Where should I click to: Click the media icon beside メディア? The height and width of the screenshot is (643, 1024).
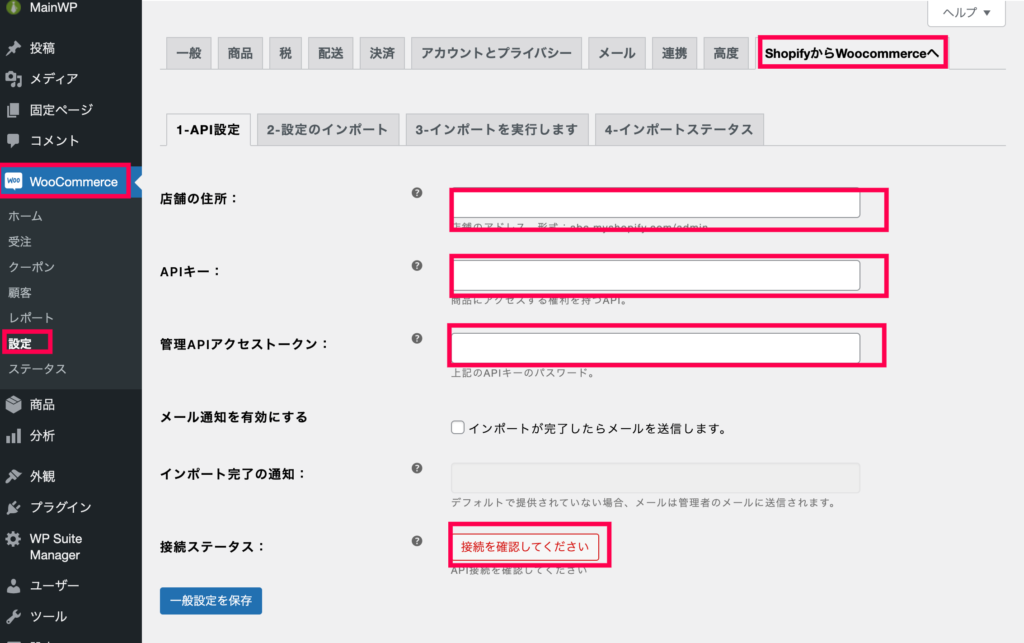(13, 79)
